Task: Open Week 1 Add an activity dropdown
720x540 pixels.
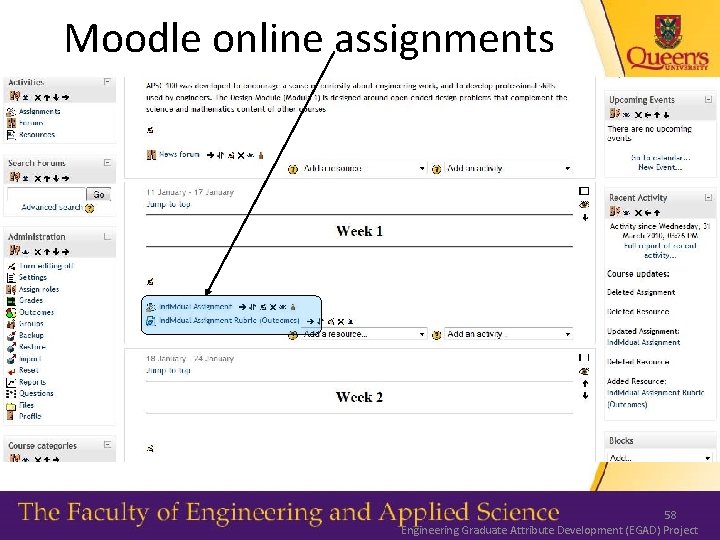Action: (x=509, y=334)
